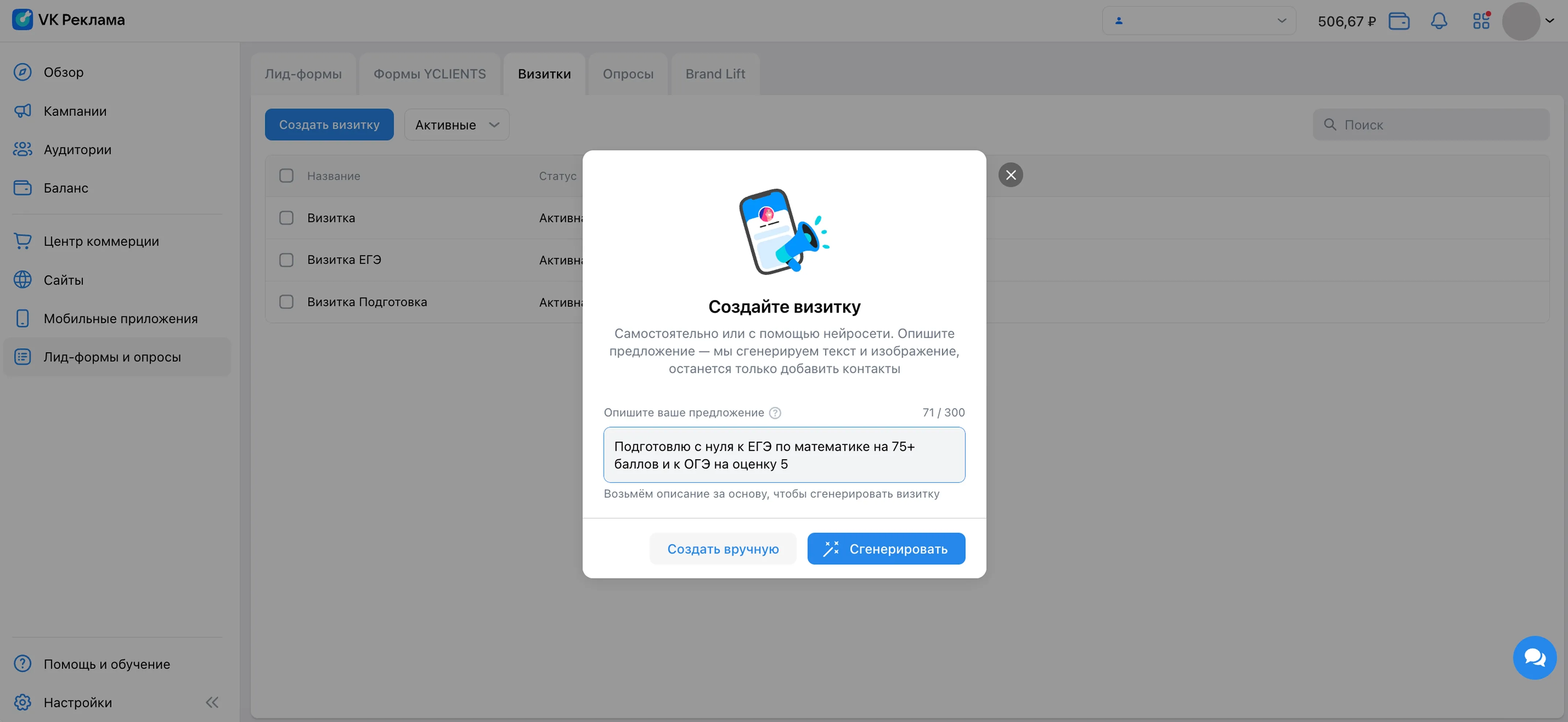
Task: Open the VK services grid icon
Action: 1481,21
